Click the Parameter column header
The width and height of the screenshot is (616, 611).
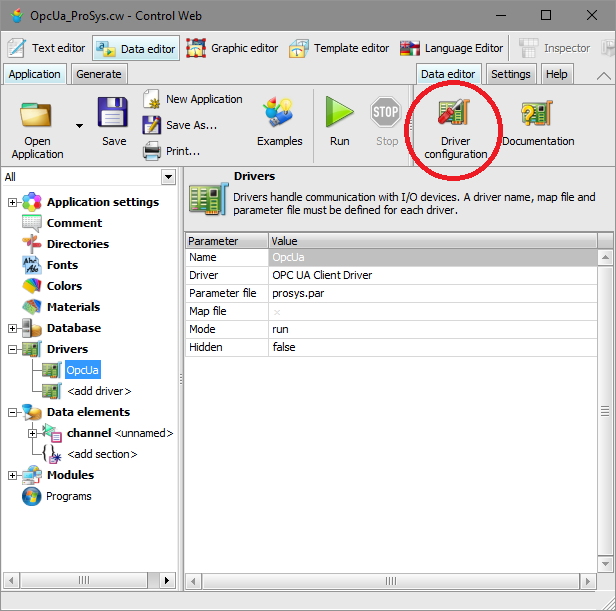[227, 241]
